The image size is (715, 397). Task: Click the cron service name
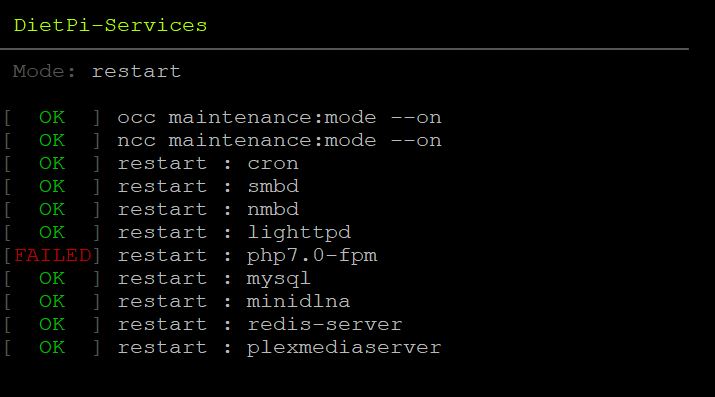coord(273,164)
